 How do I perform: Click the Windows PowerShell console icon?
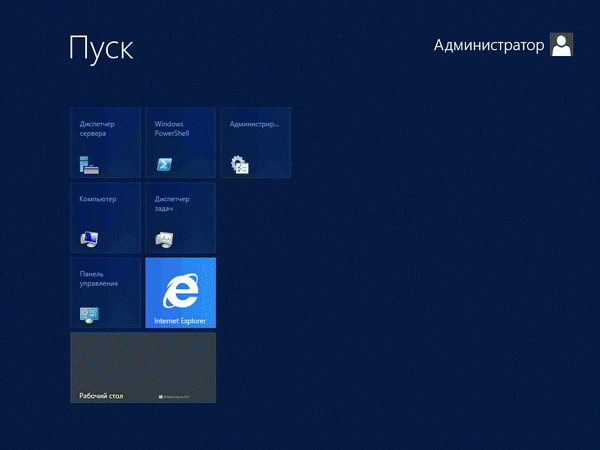(x=164, y=165)
